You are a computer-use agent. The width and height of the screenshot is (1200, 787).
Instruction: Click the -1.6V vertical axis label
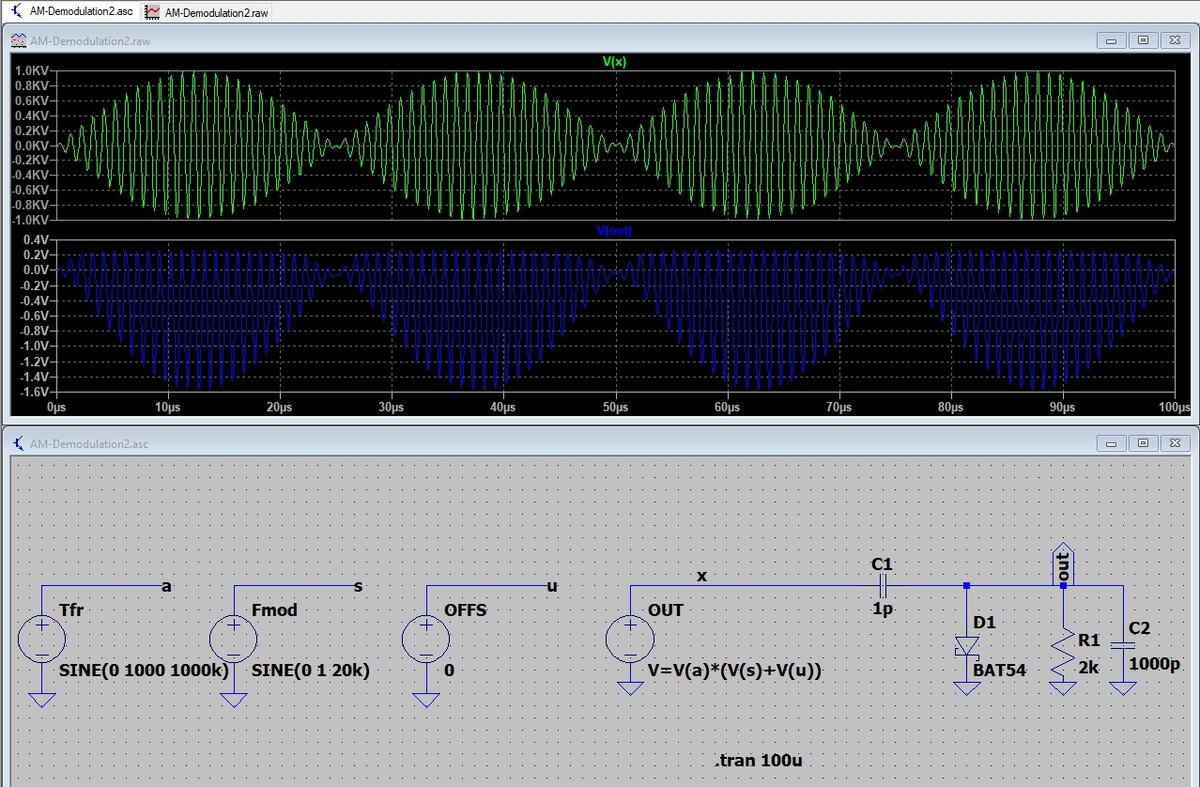pyautogui.click(x=32, y=393)
